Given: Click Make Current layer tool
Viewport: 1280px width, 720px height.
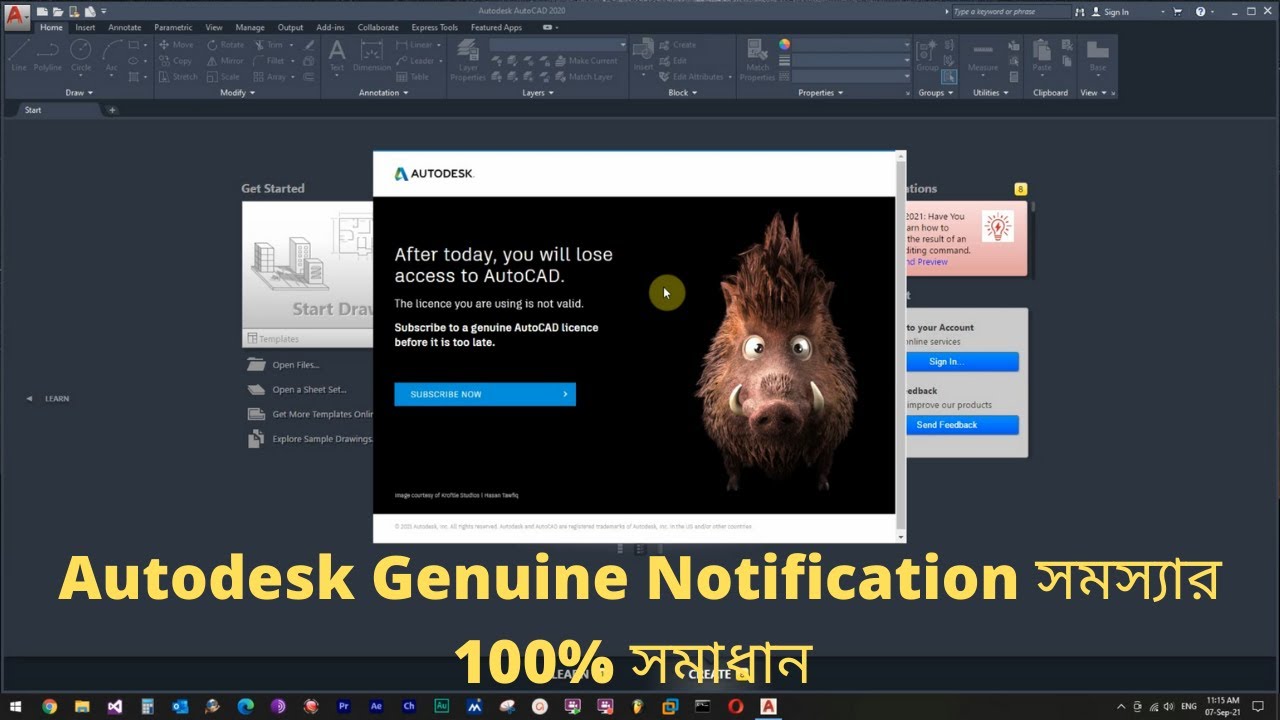Looking at the screenshot, I should [586, 61].
